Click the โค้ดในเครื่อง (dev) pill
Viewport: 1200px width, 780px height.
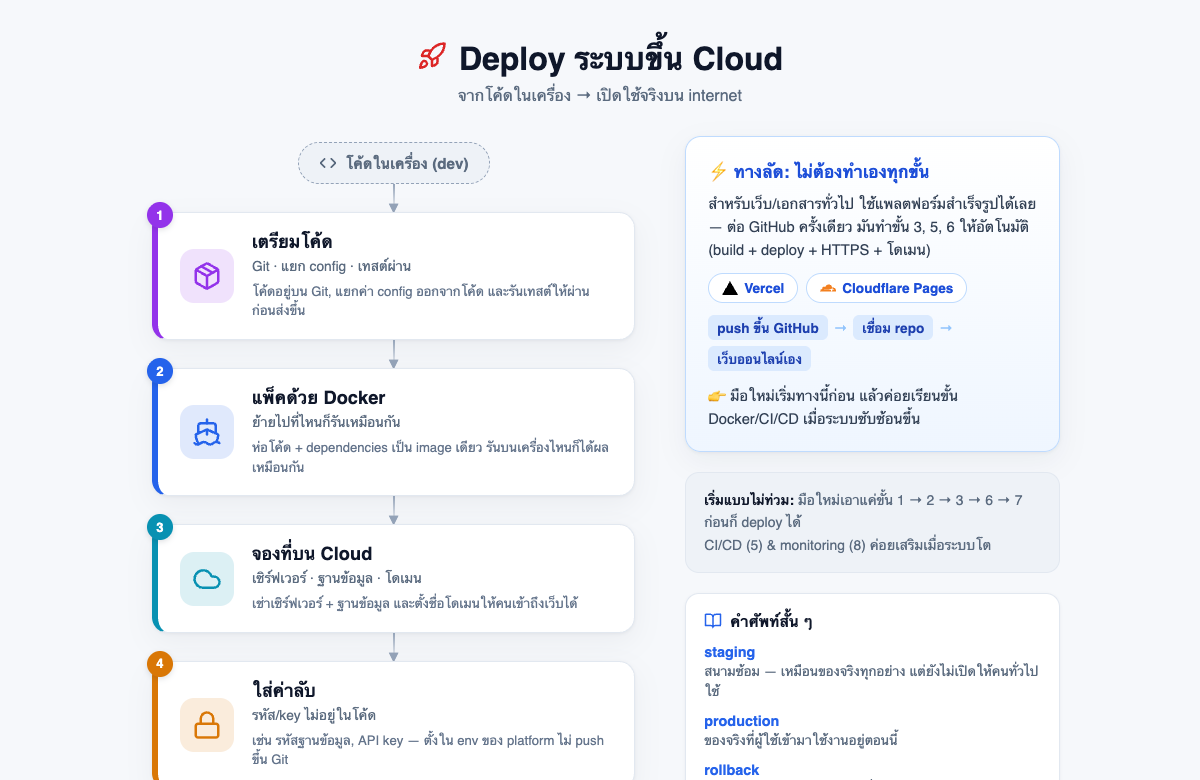394,163
